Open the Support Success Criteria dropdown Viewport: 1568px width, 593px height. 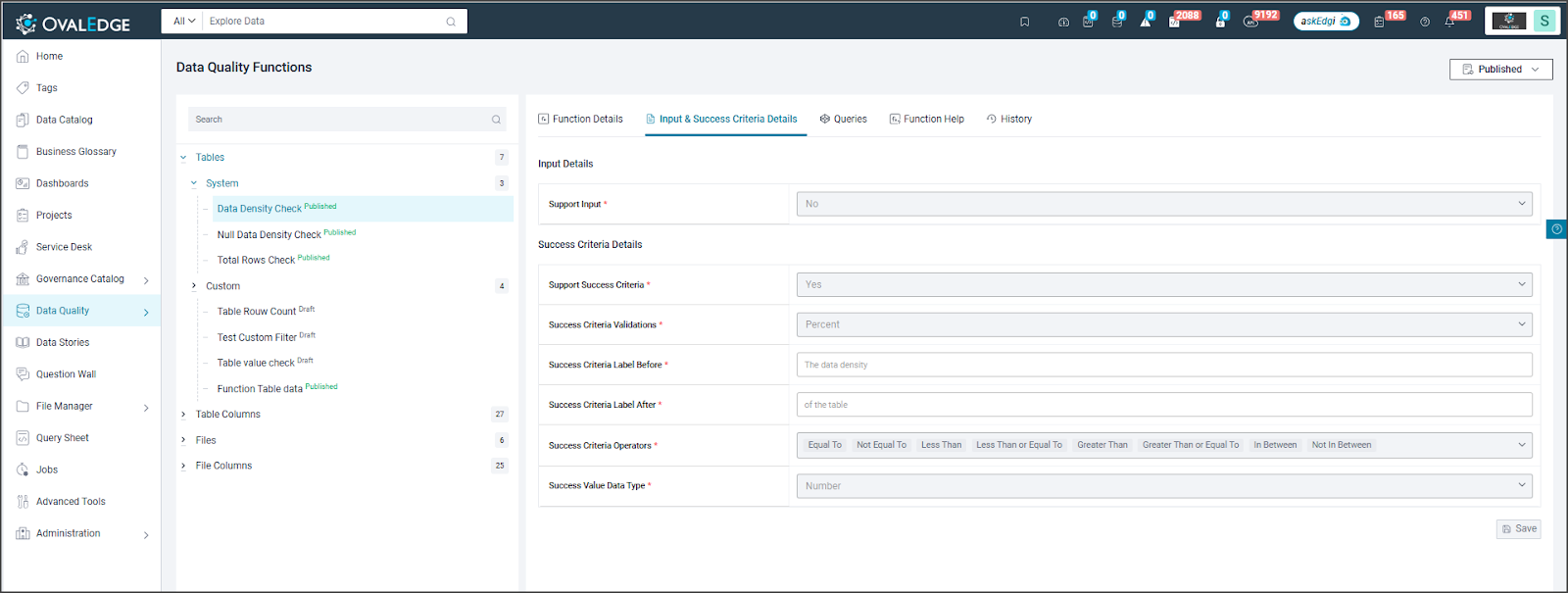[1163, 285]
